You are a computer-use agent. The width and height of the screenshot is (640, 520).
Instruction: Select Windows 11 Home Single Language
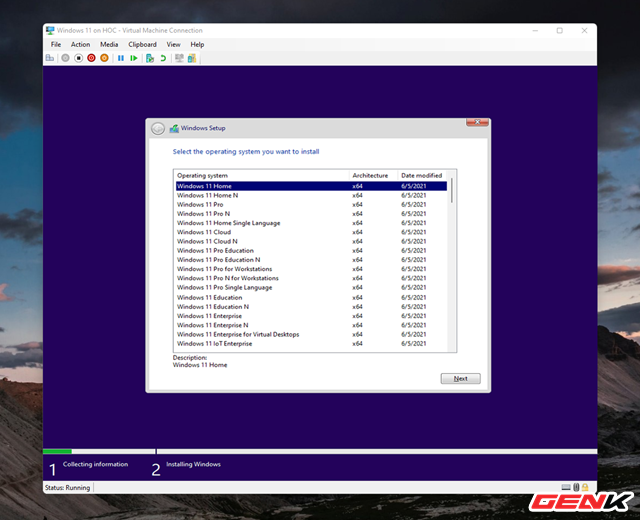coord(311,223)
